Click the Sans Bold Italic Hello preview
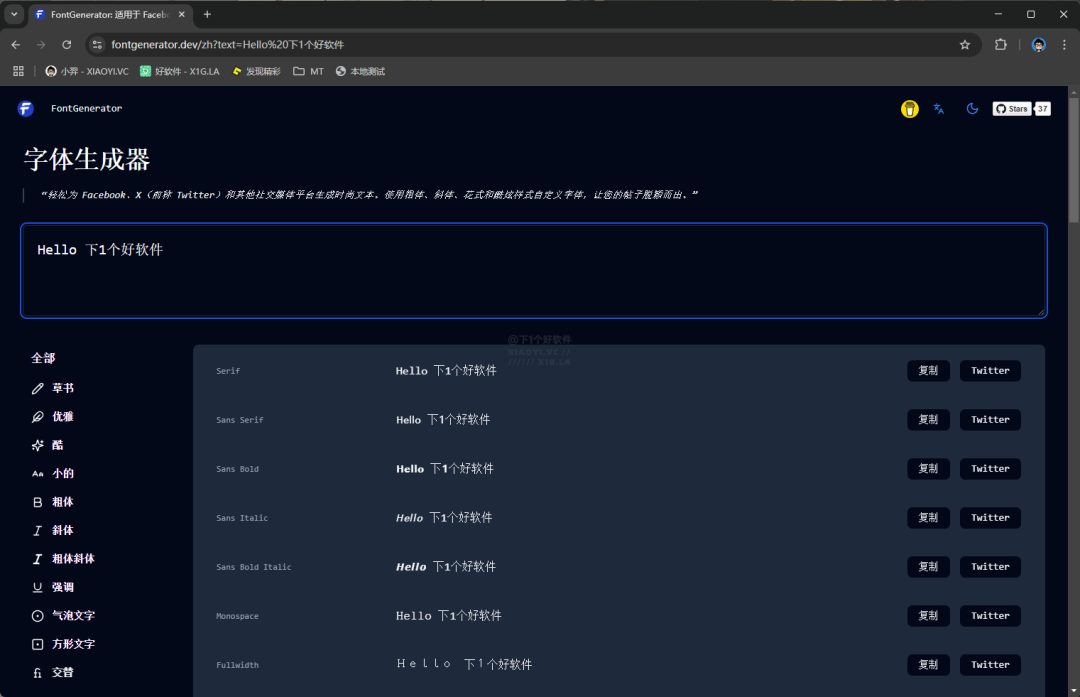 click(446, 567)
